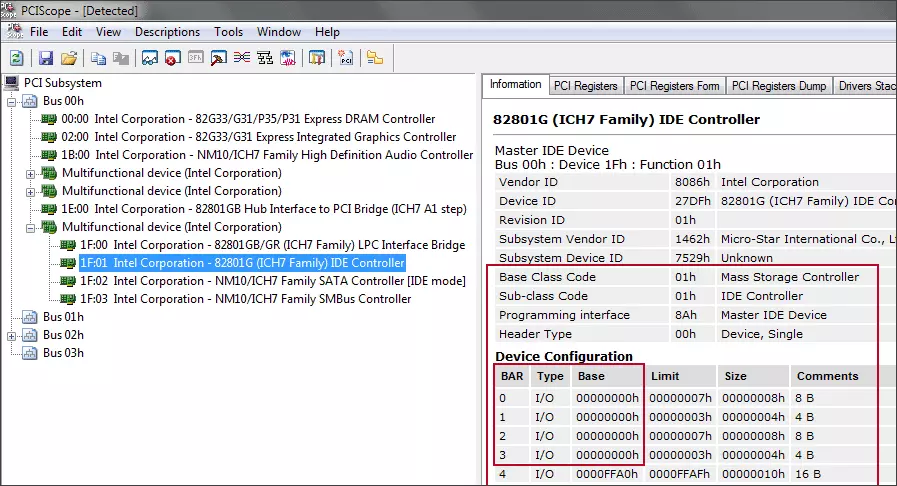Screen dimensions: 897x486
Task: Click the card icon of device 1F:03
Action: point(68,299)
